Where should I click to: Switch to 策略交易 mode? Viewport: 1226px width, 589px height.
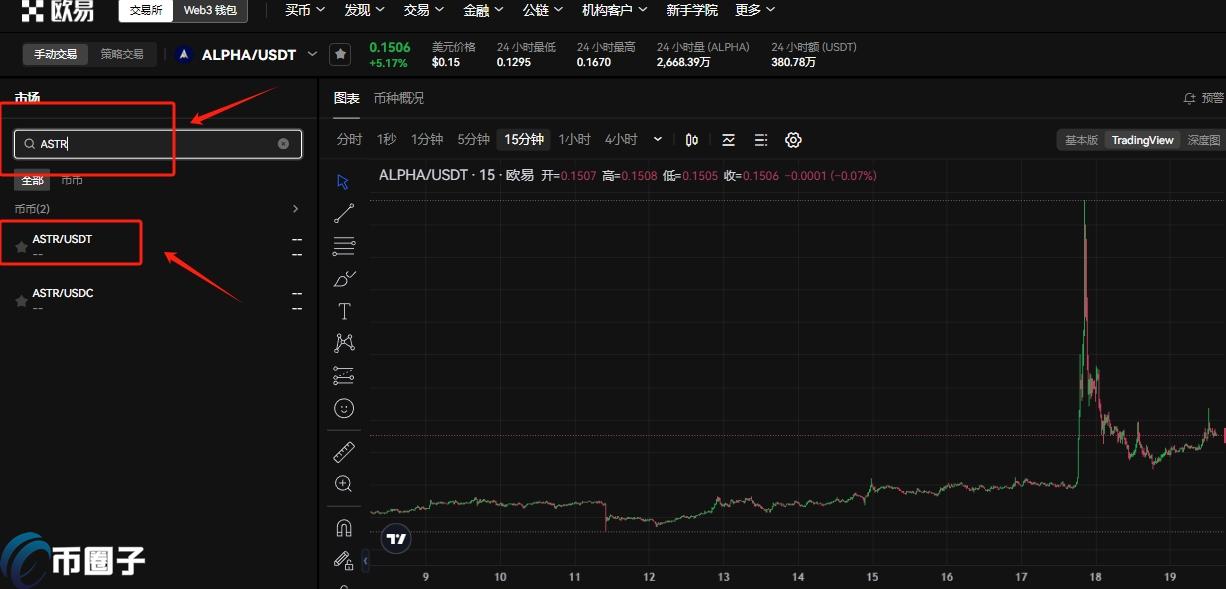coord(122,54)
